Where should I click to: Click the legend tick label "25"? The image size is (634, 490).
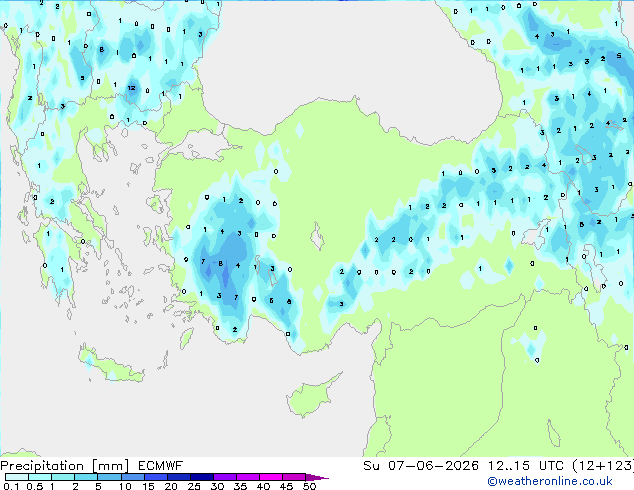[x=194, y=486]
